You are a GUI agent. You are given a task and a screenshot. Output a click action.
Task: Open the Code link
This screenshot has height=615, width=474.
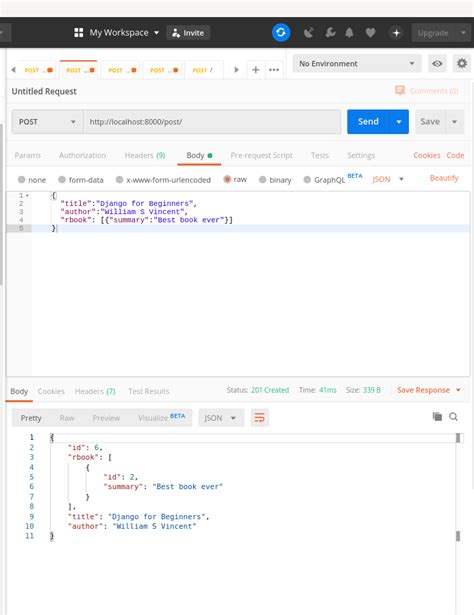coord(455,155)
